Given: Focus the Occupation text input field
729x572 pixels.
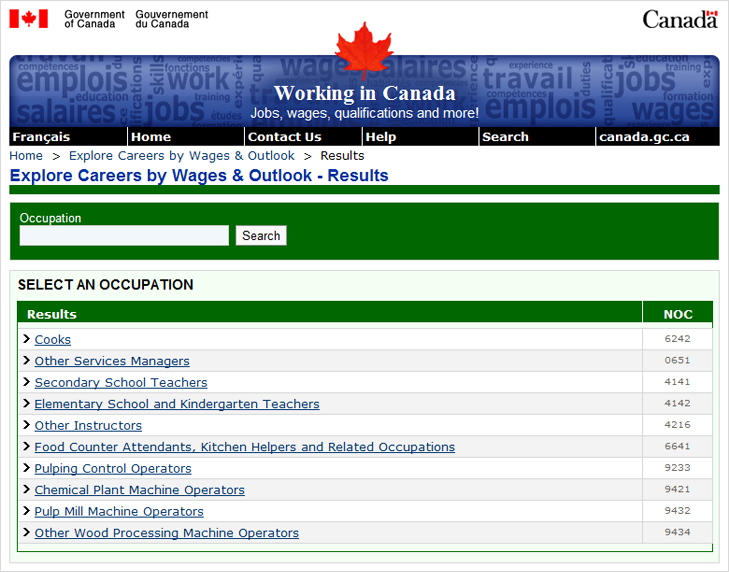Looking at the screenshot, I should [124, 235].
